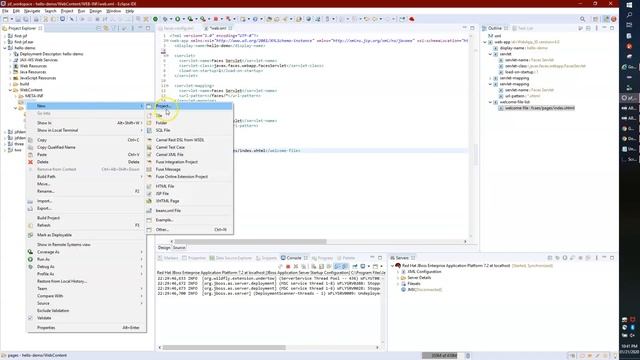Open the Window menu in menu bar
The image size is (640, 360).
[x=113, y=11]
